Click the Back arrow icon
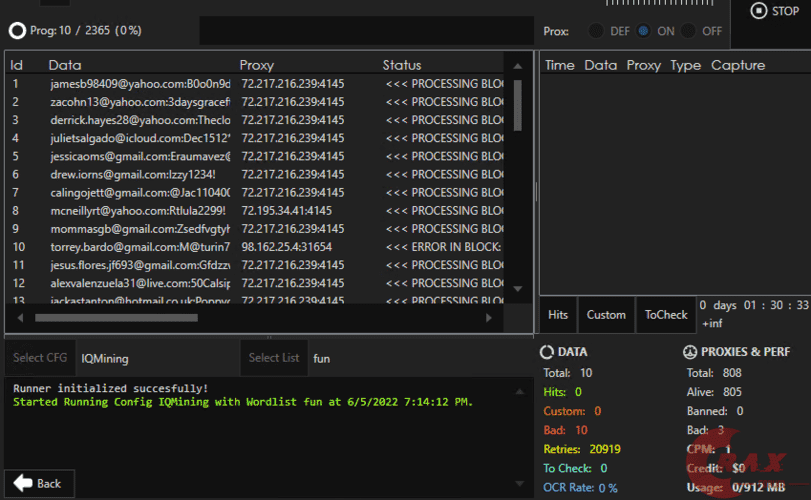 [x=23, y=483]
